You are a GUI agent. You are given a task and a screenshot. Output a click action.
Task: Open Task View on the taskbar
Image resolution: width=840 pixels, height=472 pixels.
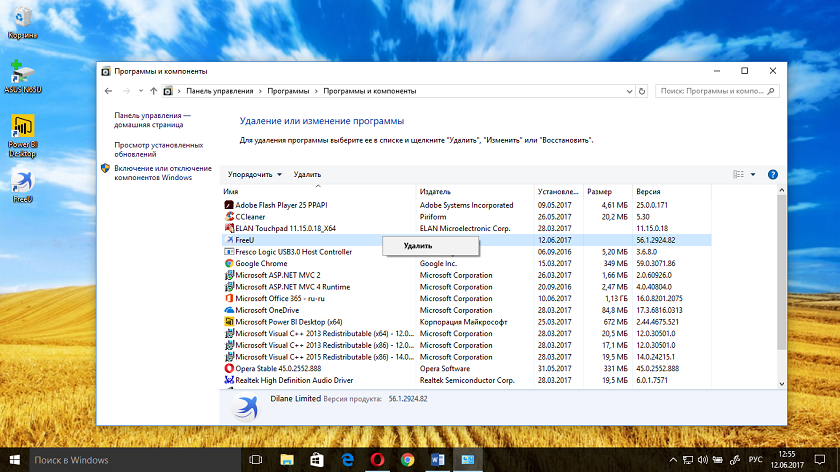click(256, 460)
